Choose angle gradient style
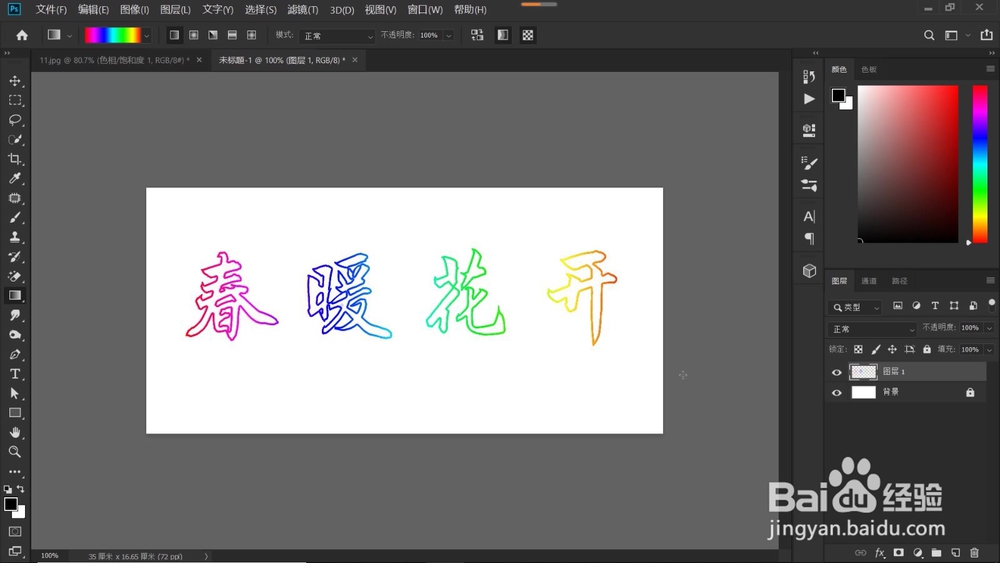The height and width of the screenshot is (563, 1000). point(213,35)
